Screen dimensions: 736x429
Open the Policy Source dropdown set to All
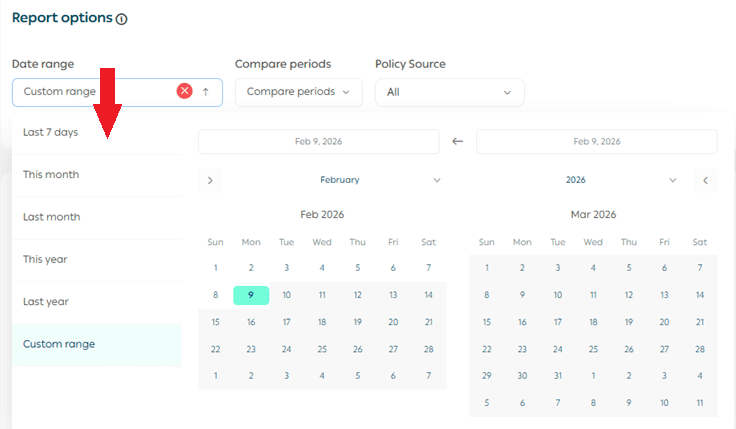click(449, 92)
